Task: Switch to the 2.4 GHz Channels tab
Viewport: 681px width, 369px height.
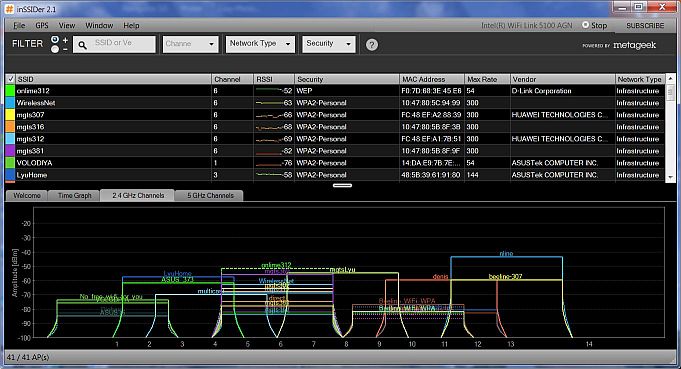Action: click(x=138, y=195)
